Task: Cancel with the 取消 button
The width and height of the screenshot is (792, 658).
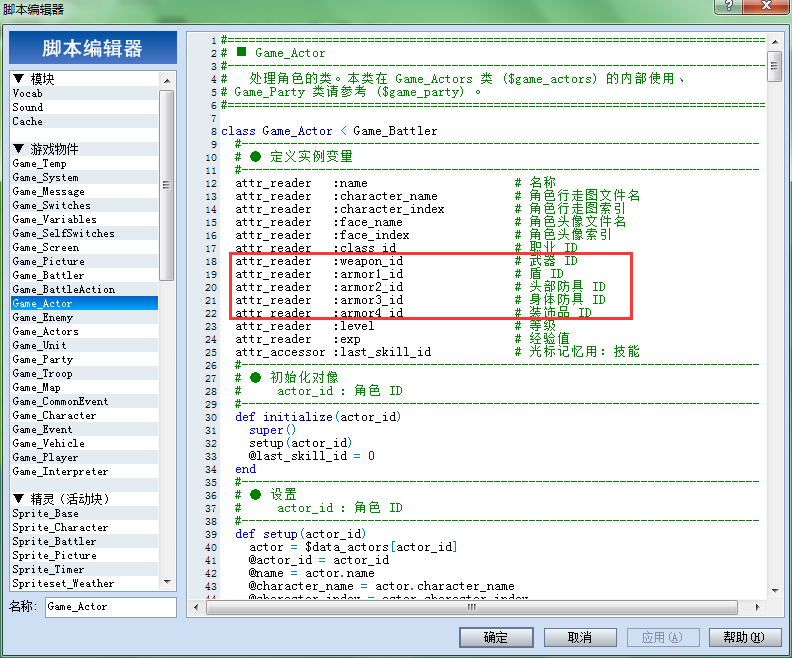Action: (x=580, y=637)
